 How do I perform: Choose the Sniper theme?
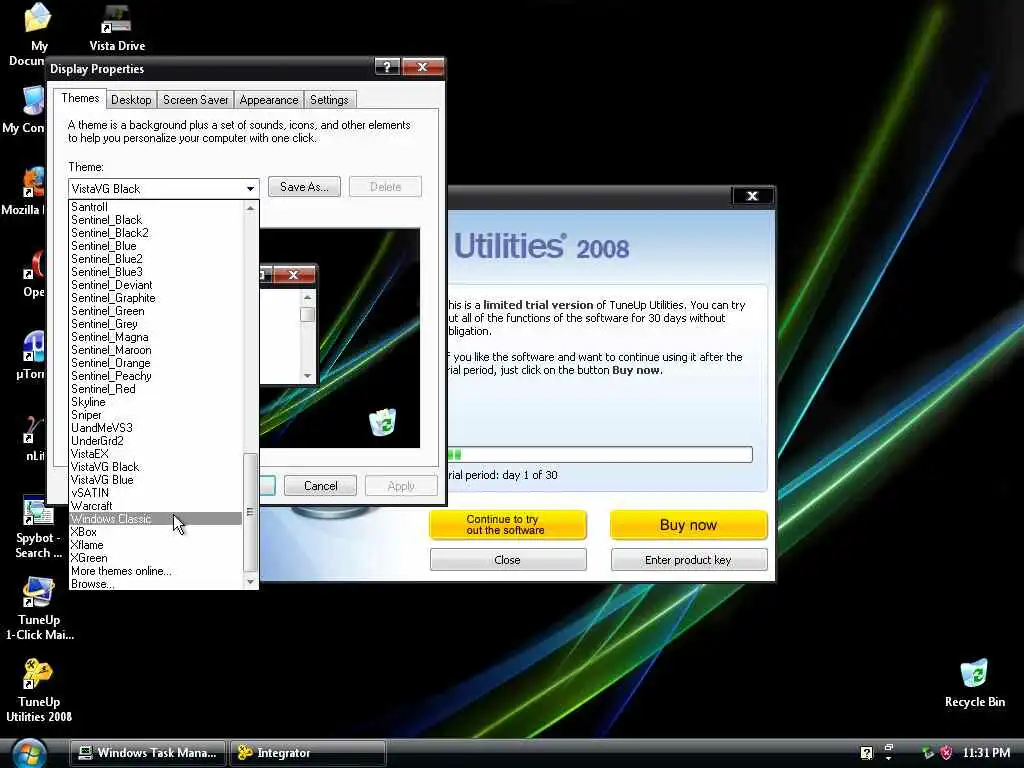tap(155, 415)
